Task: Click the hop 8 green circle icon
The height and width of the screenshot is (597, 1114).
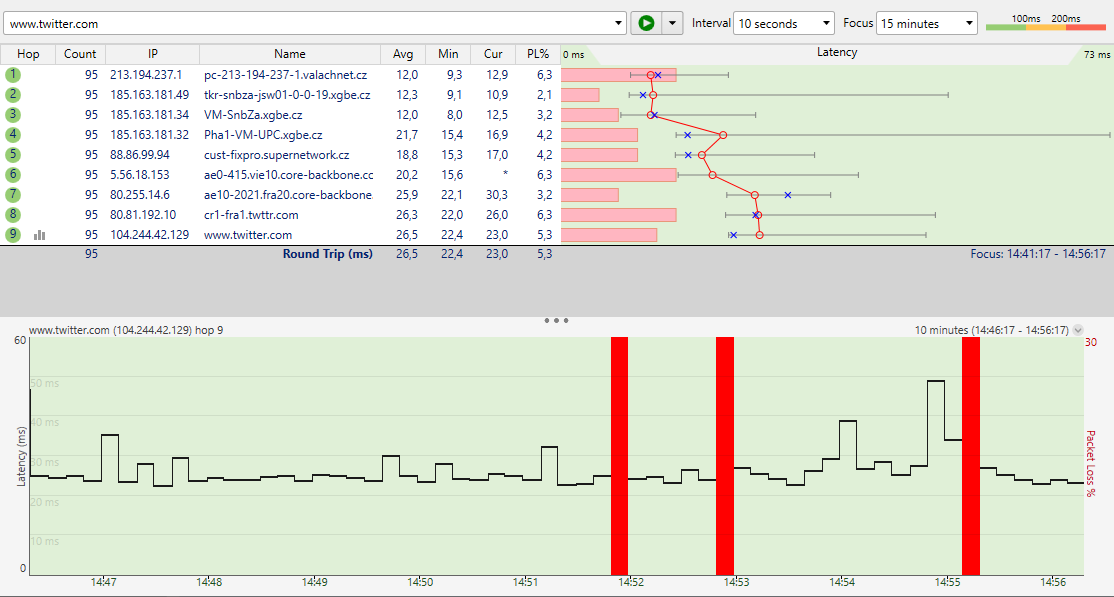Action: [x=13, y=215]
